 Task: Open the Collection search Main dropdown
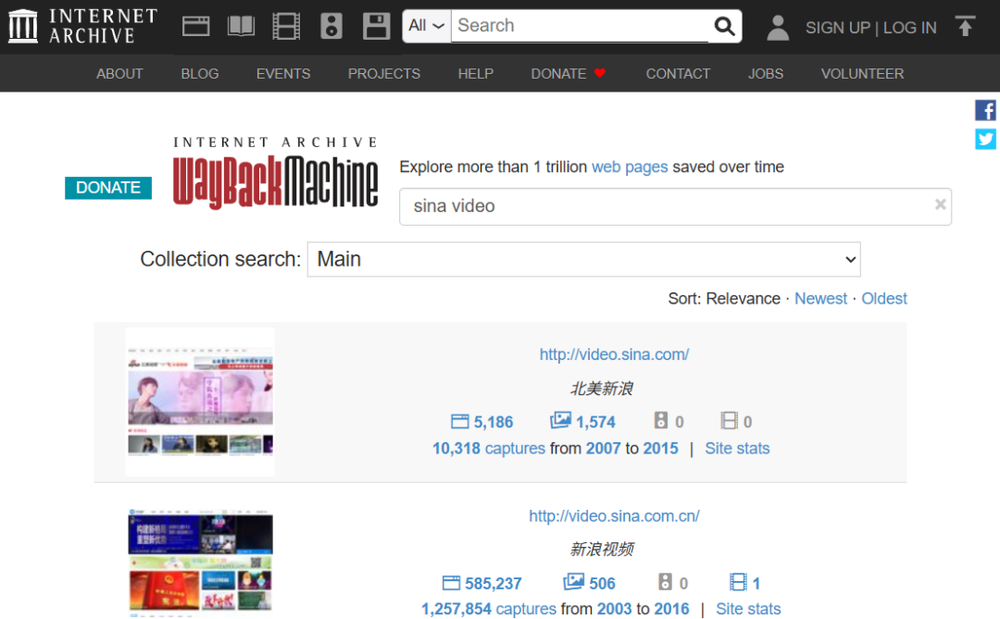coord(584,259)
